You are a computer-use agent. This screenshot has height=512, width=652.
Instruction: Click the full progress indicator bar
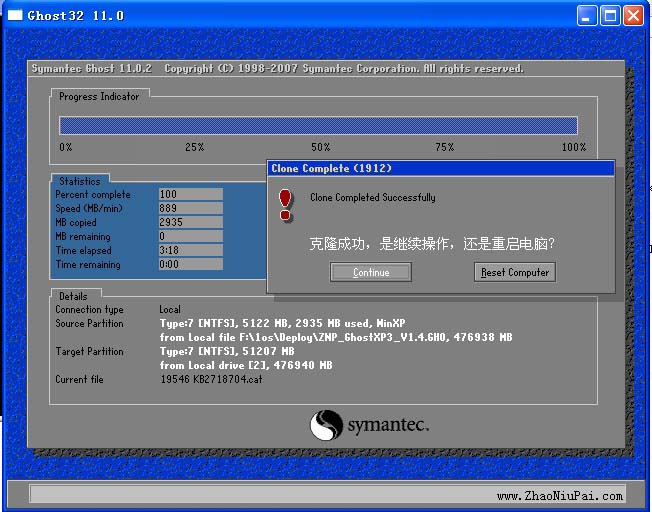pos(319,125)
